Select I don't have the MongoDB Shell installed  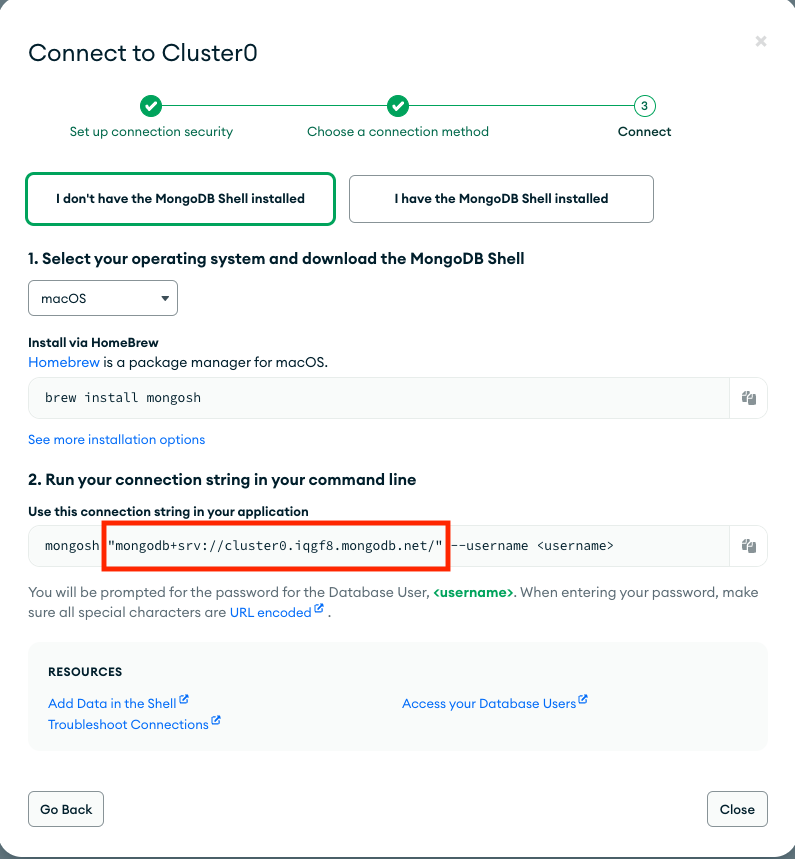[x=180, y=199]
